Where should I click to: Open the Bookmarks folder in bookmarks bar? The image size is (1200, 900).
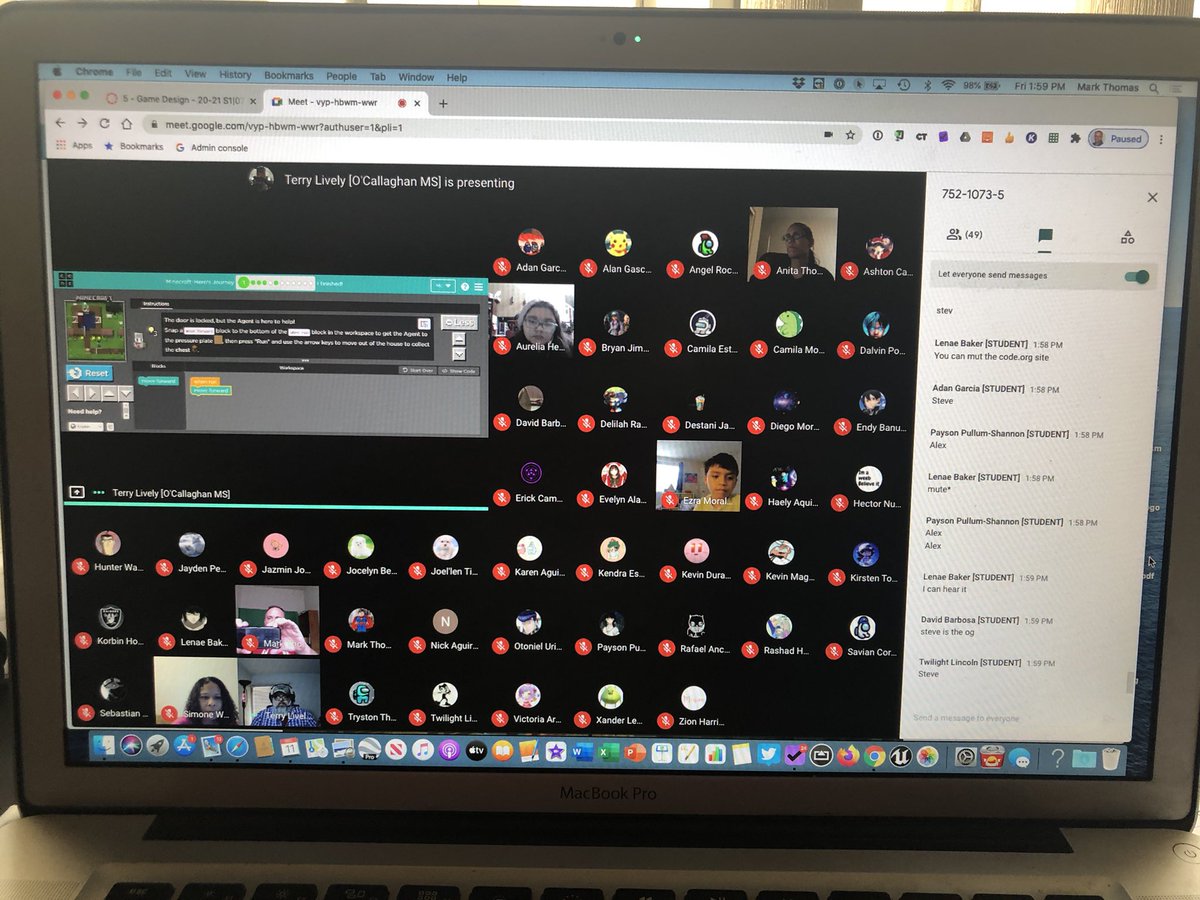(x=134, y=146)
